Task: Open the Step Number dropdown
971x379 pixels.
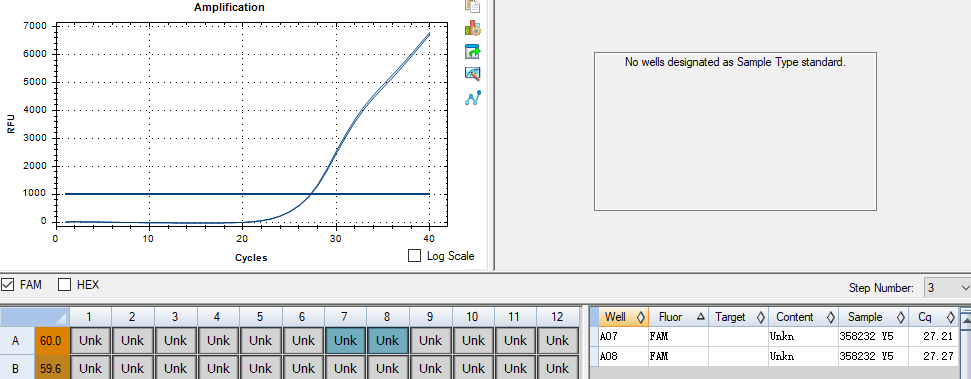Action: click(947, 287)
